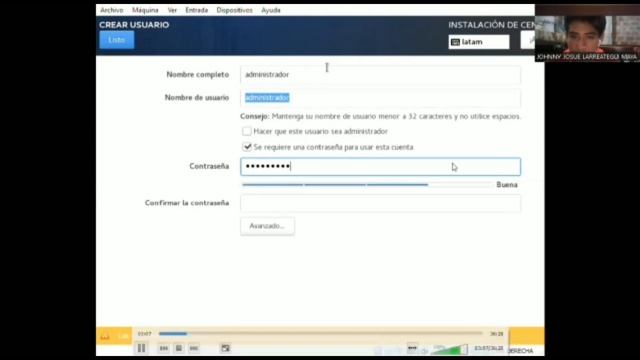Open the Archivo menu
The height and width of the screenshot is (360, 640).
pyautogui.click(x=111, y=10)
